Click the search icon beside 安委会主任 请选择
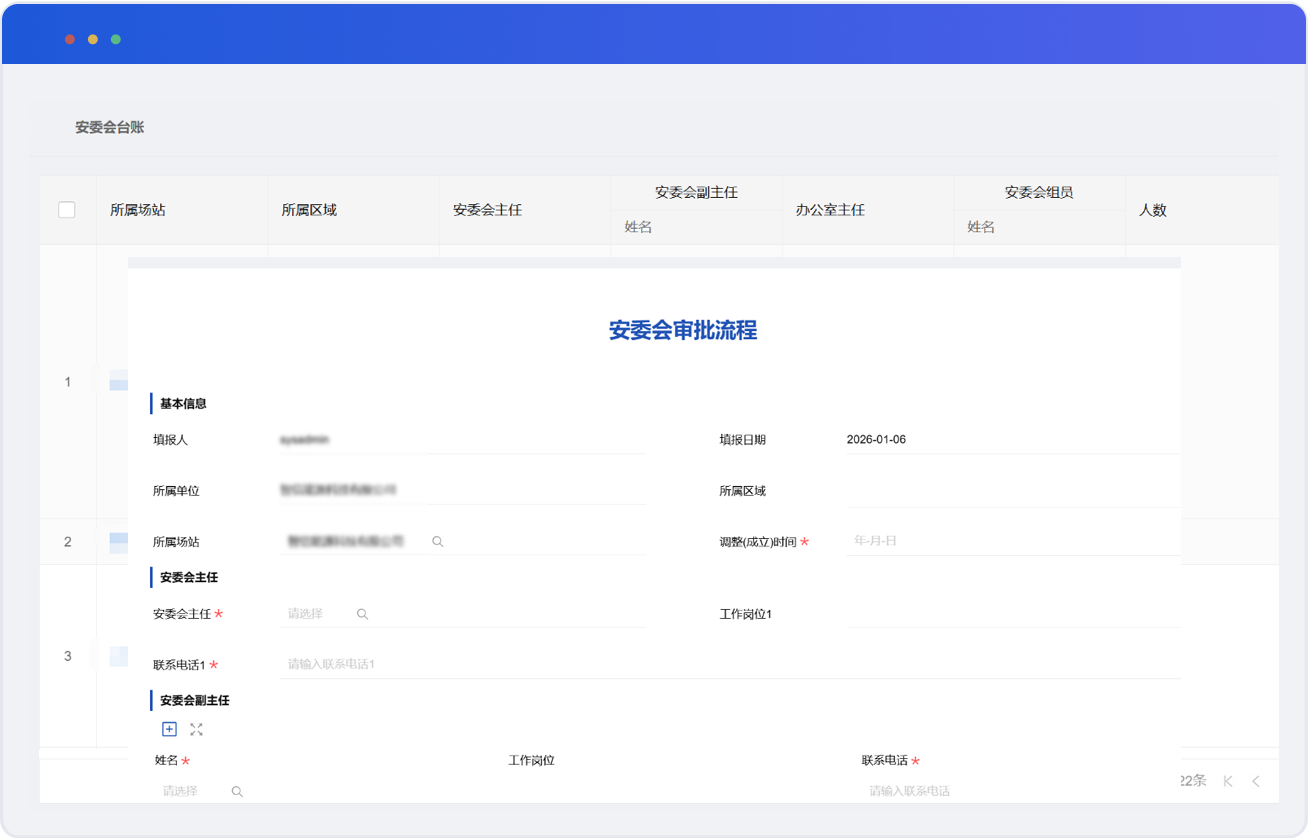 (362, 614)
